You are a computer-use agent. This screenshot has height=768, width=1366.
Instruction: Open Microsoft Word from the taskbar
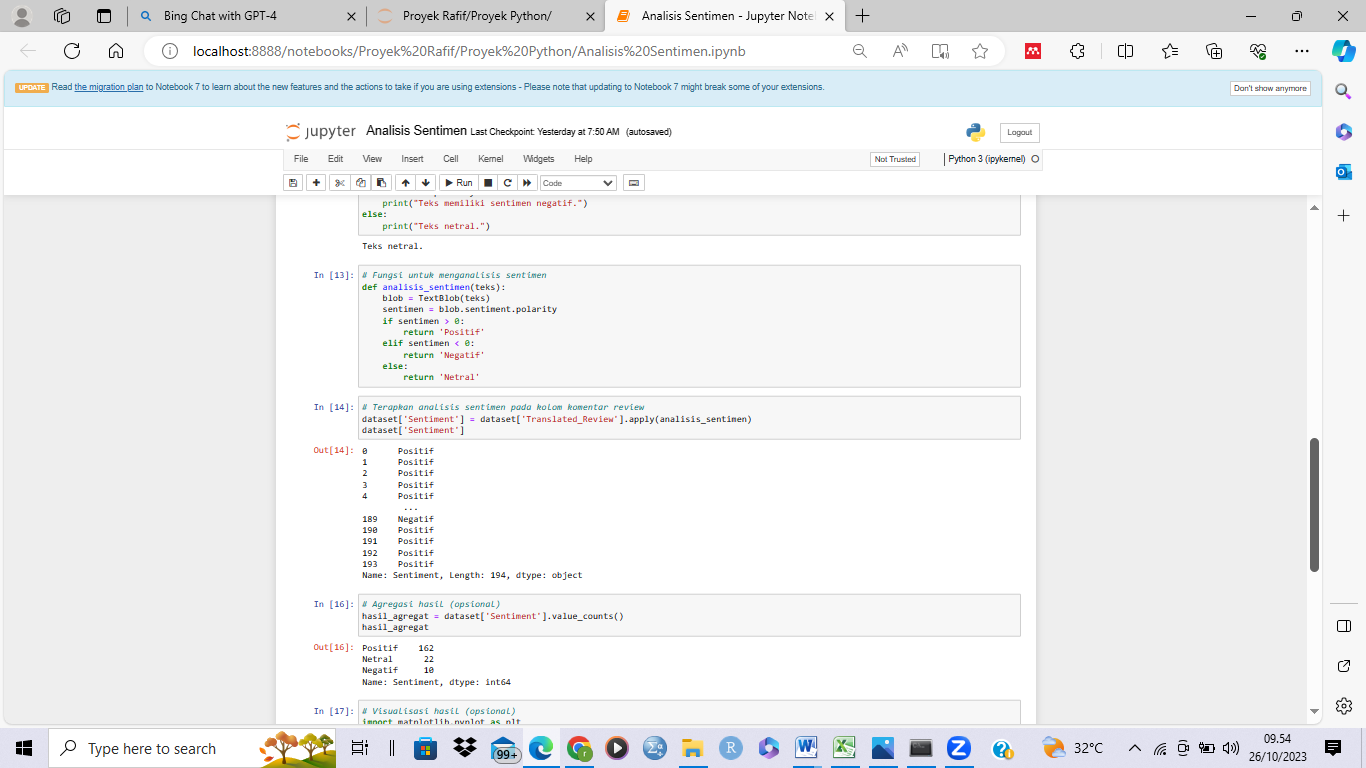pyautogui.click(x=806, y=748)
